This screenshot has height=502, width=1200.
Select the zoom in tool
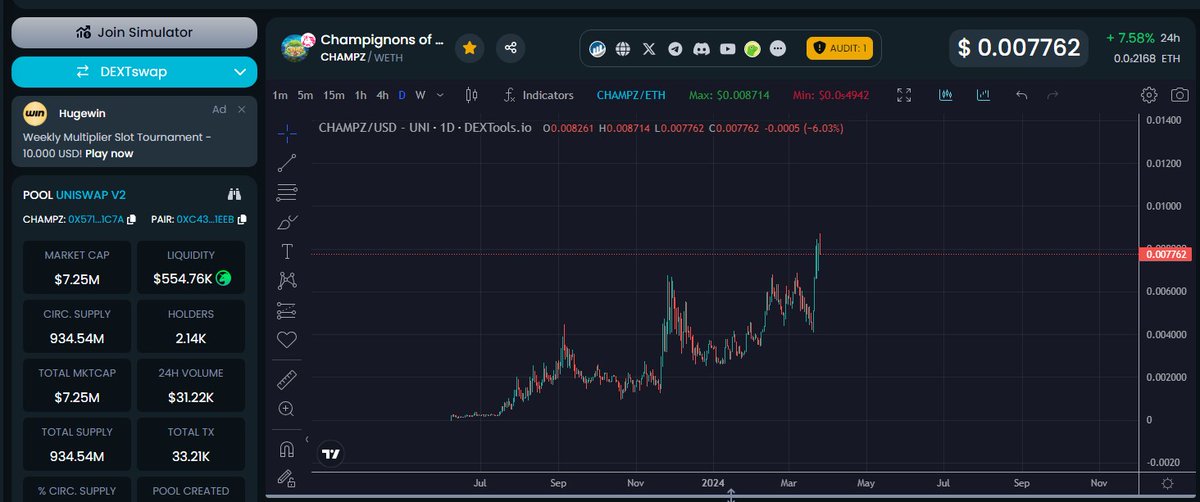(287, 408)
